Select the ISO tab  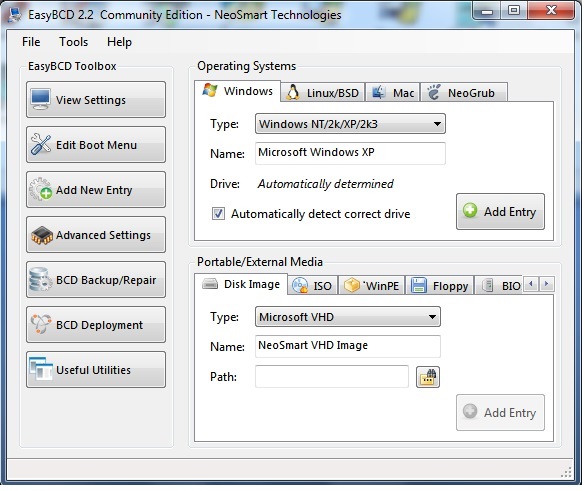[x=313, y=285]
